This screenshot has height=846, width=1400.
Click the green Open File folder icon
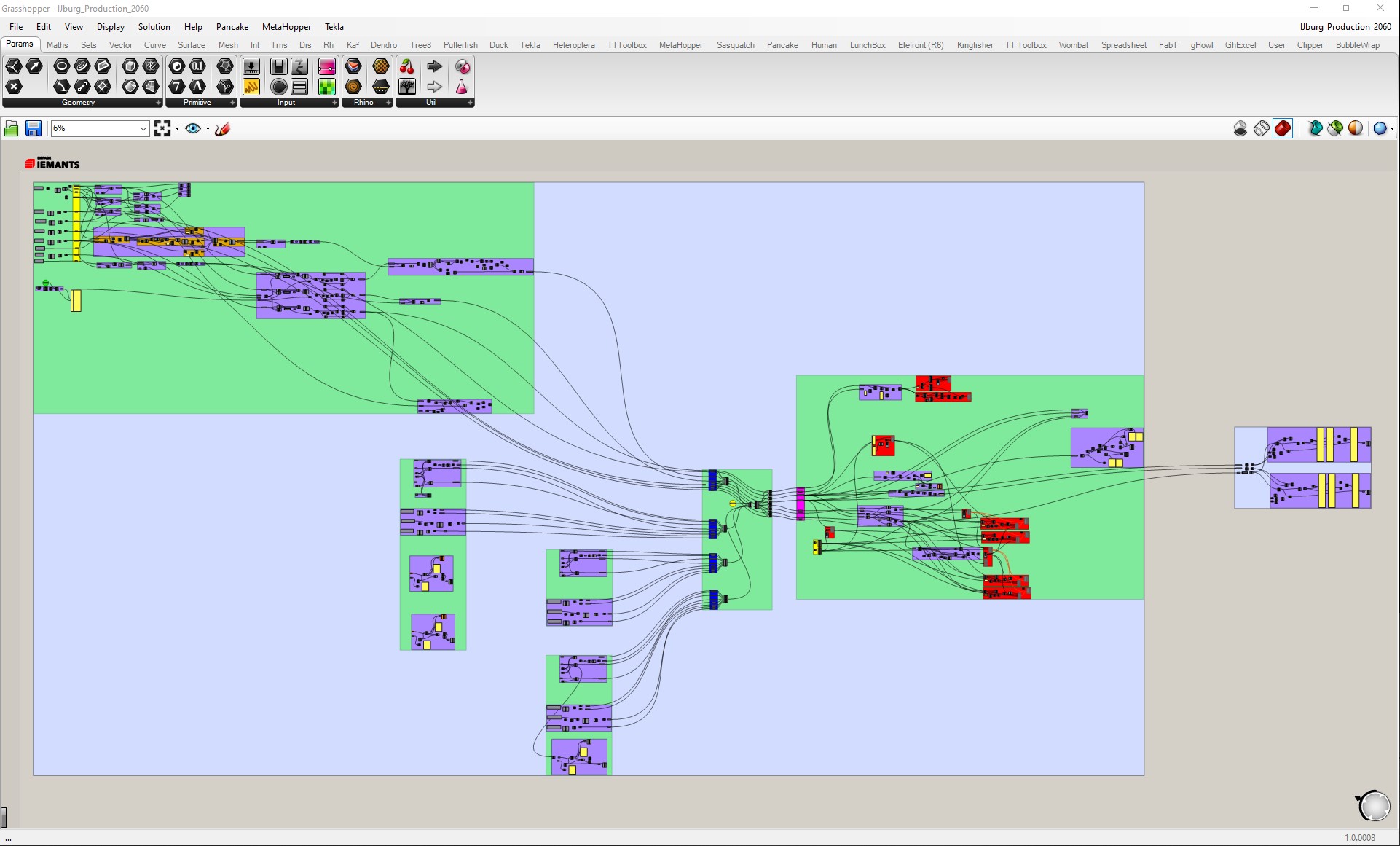[12, 129]
